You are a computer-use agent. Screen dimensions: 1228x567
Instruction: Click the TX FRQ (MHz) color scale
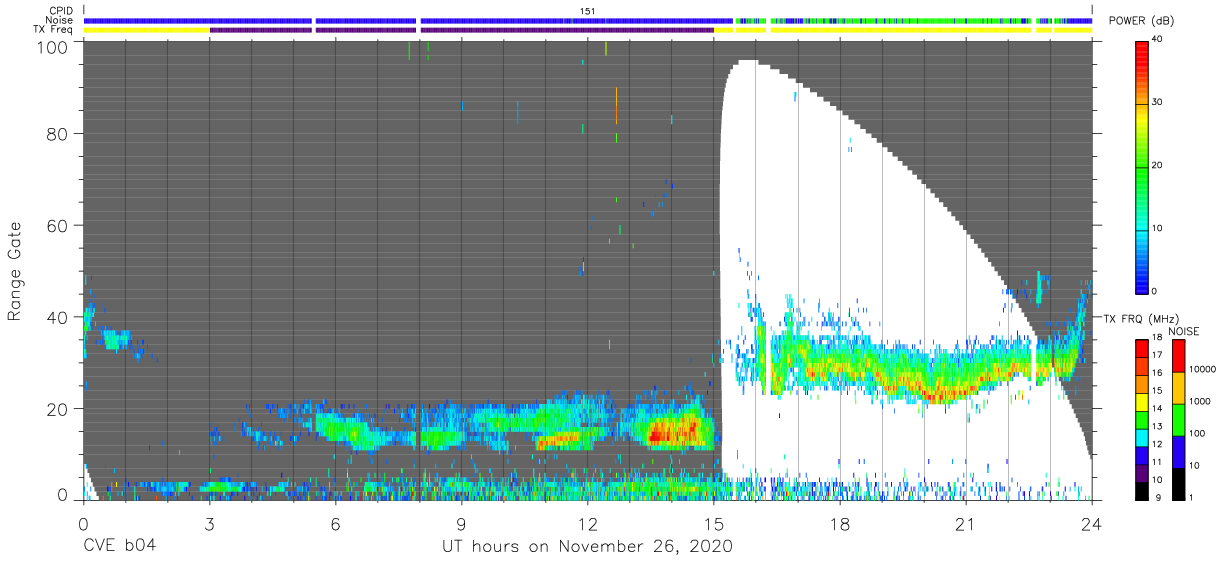pyautogui.click(x=1142, y=419)
